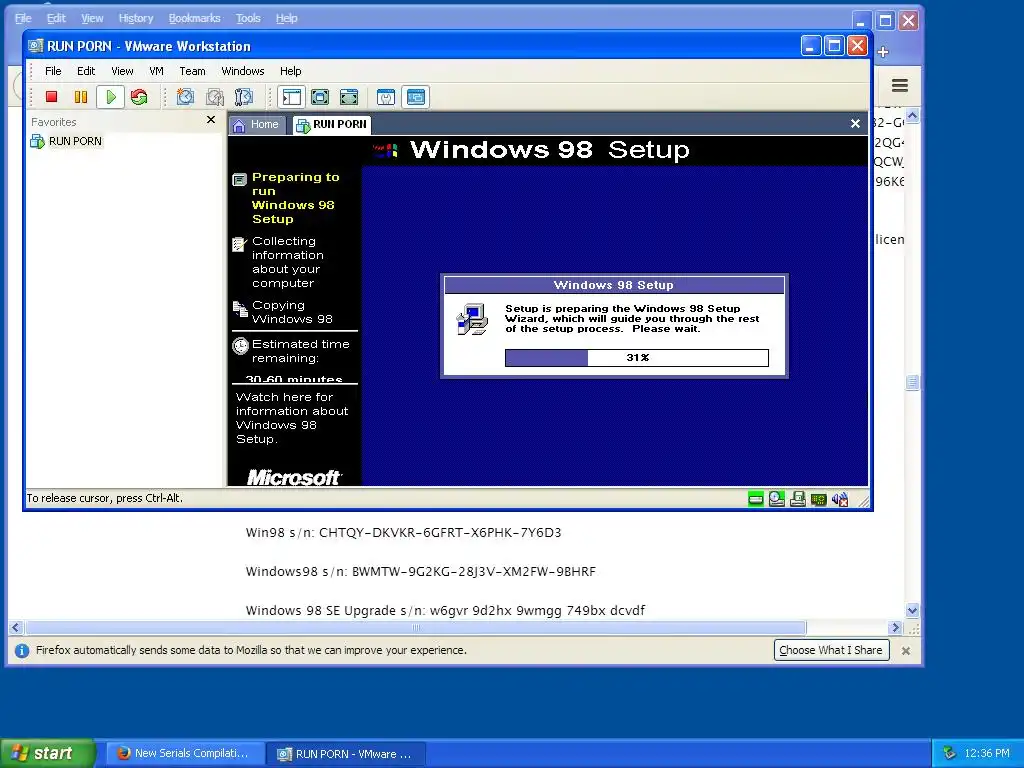1024x768 pixels.
Task: Open Snapshot Manager wrench-clock icon
Action: pos(244,97)
